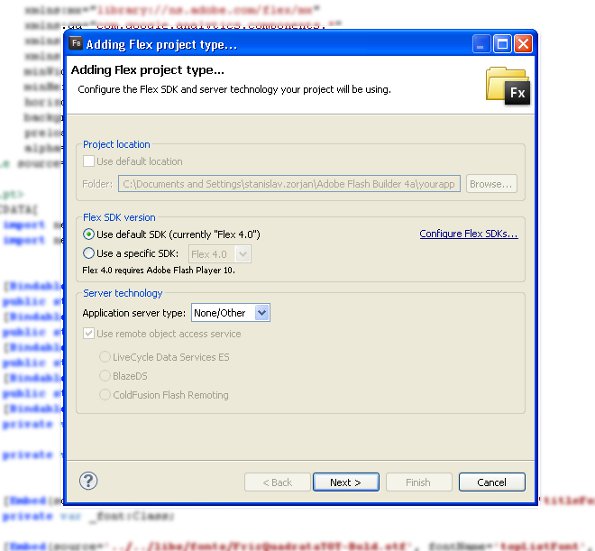Cancel the Flex project wizard

click(x=492, y=482)
